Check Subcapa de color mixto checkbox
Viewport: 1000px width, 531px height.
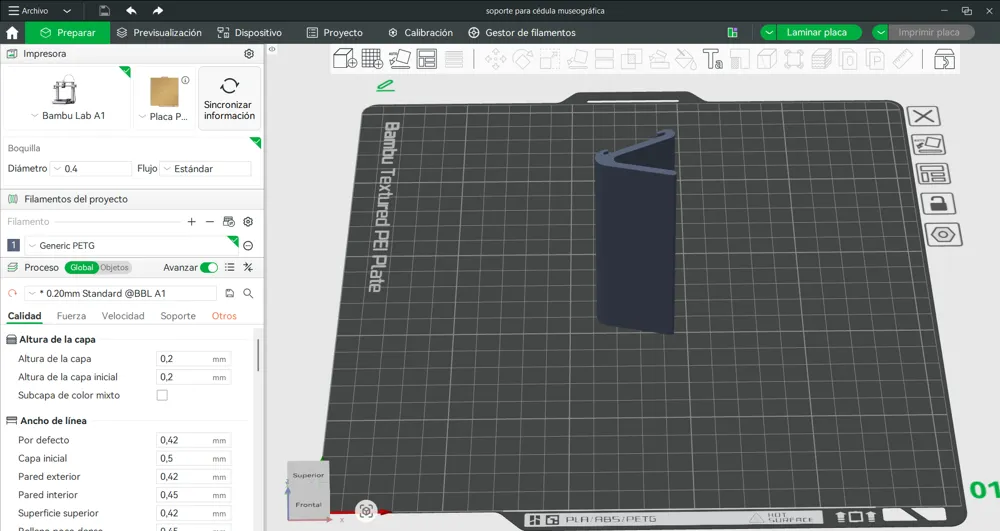click(162, 395)
